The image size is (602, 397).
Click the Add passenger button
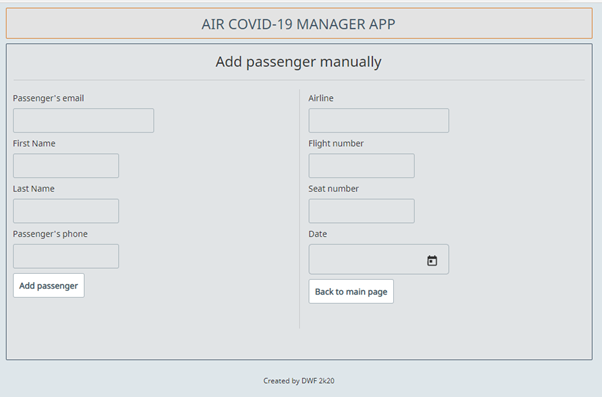pos(49,286)
